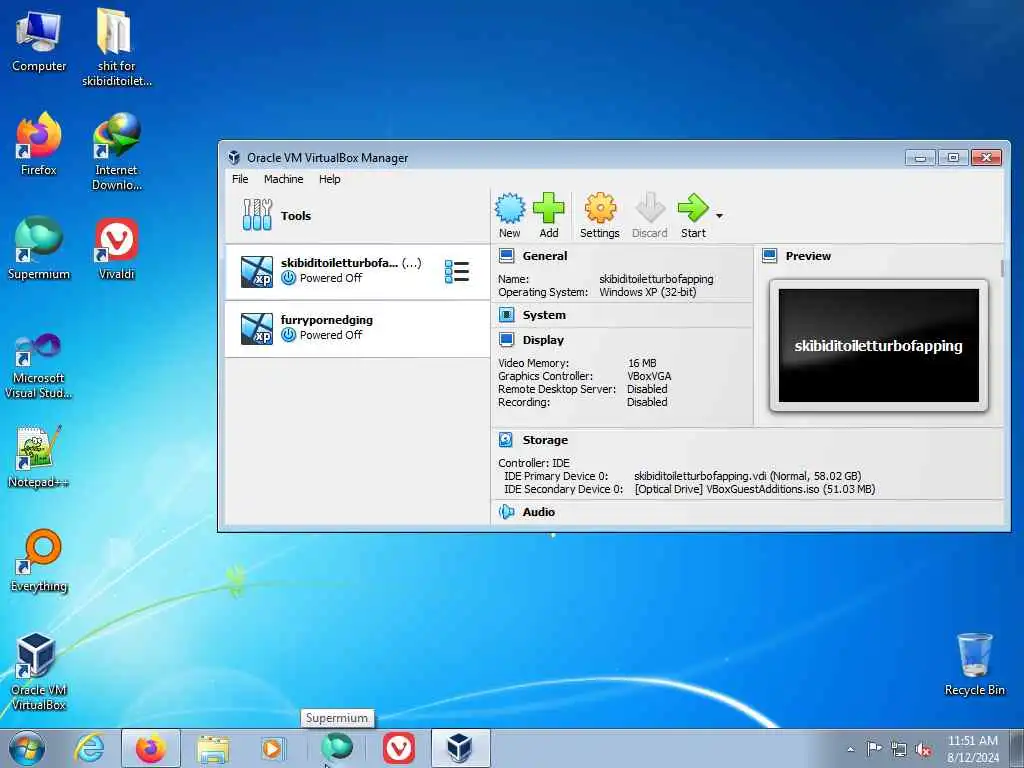
Task: Open the Start button dropdown arrow
Action: [x=719, y=216]
